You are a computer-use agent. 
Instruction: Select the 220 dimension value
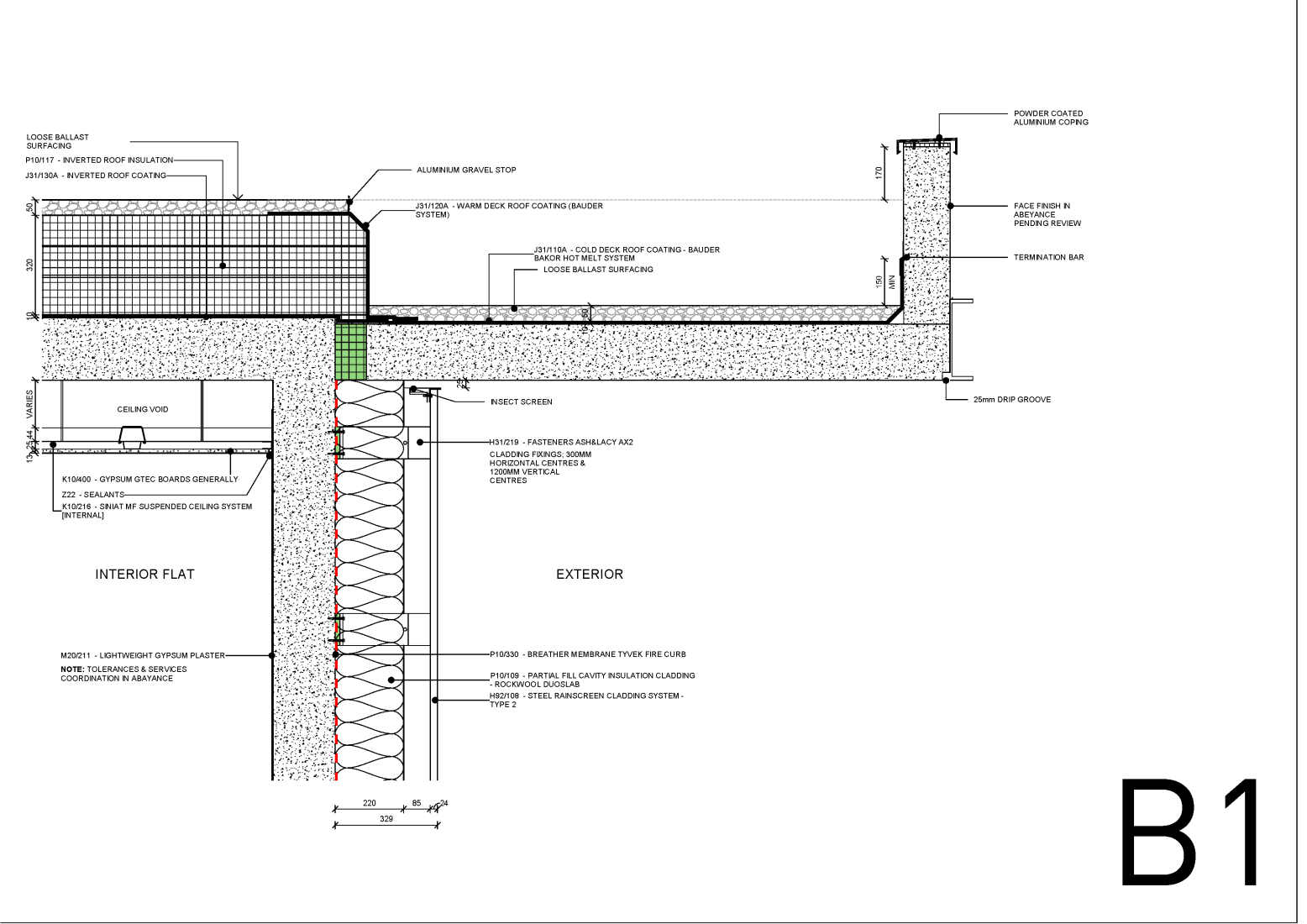point(369,803)
